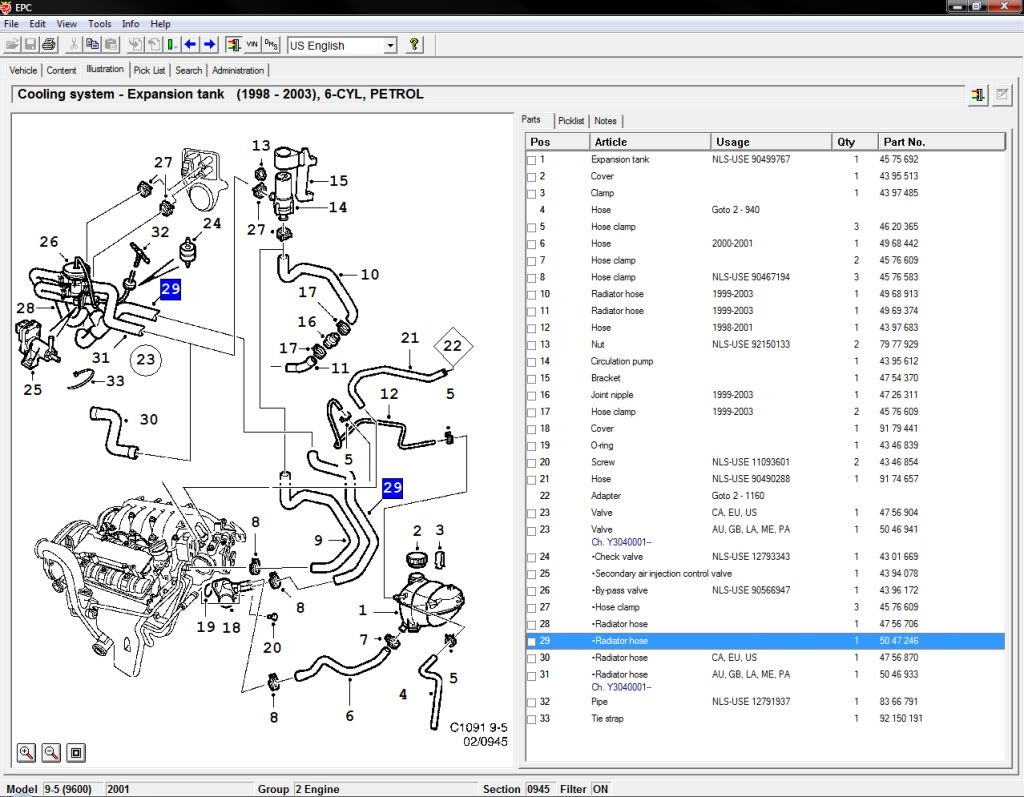The image size is (1024, 797).
Task: Open the Notes tab in the parts panel
Action: [605, 121]
